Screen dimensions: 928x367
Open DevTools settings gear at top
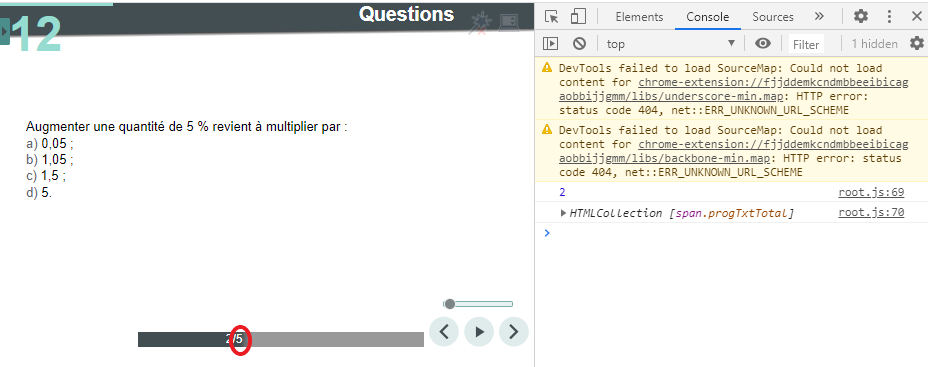click(861, 17)
